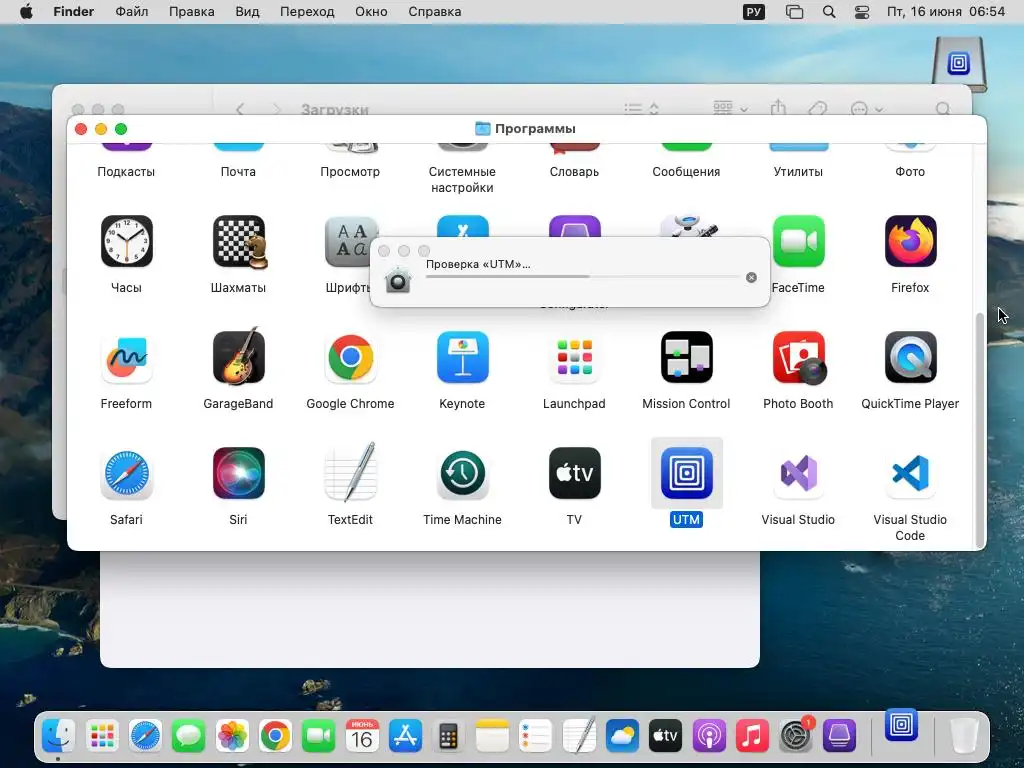Select Photo Booth app icon
The image size is (1024, 768).
799,357
